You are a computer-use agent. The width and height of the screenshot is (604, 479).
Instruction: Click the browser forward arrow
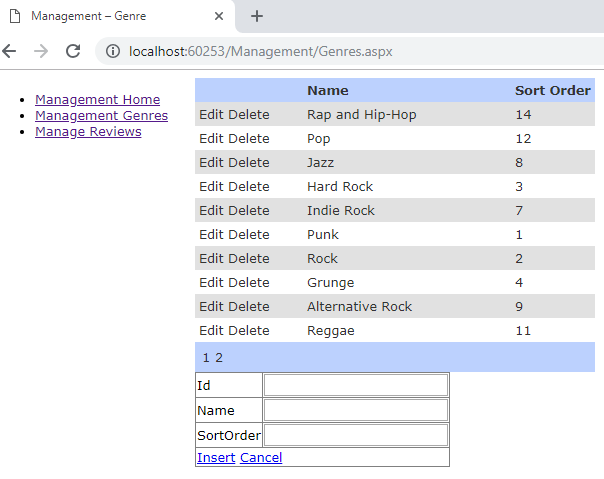[x=41, y=51]
